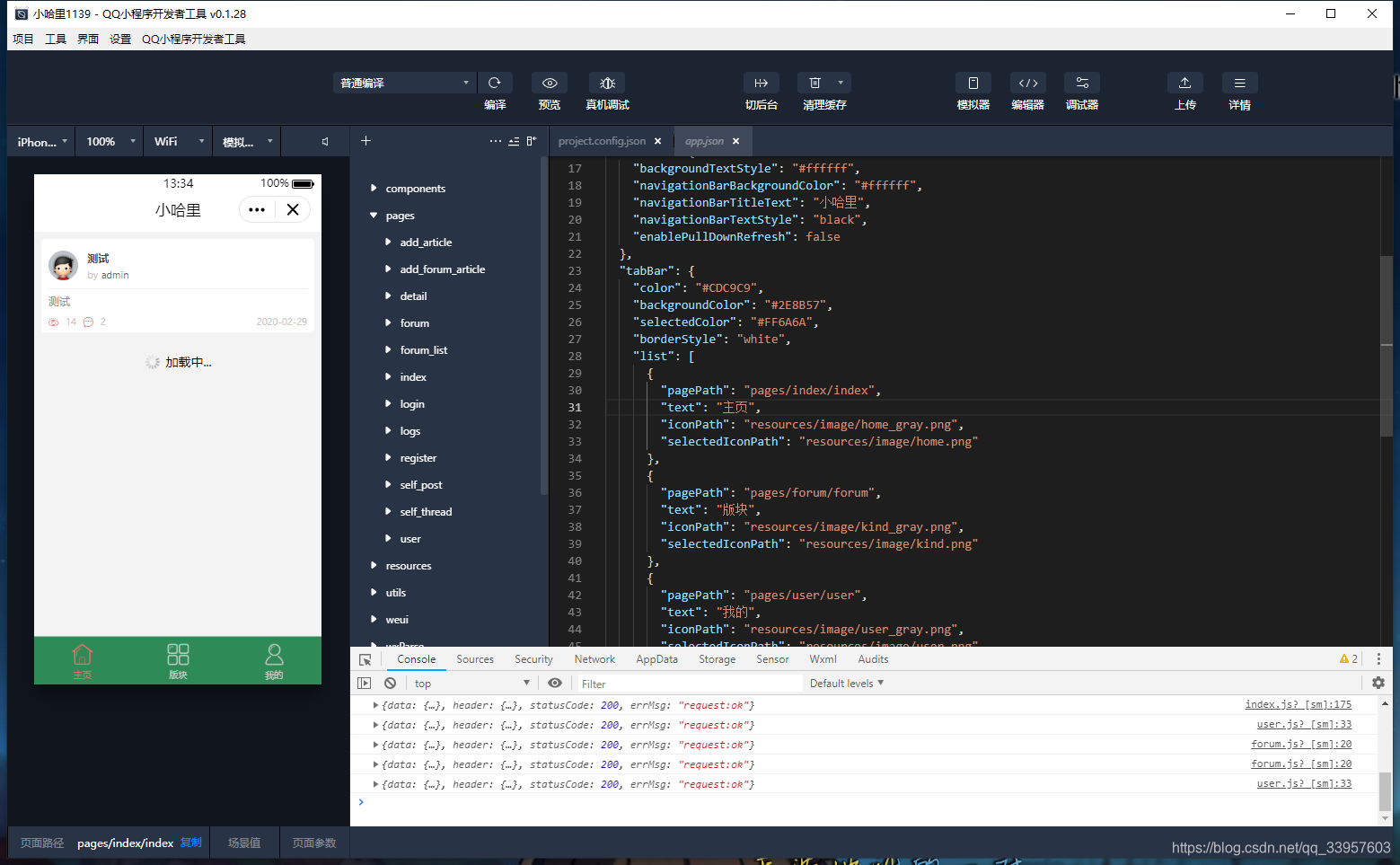This screenshot has width=1400, height=865.
Task: Click the 场景值 button
Action: [x=244, y=843]
